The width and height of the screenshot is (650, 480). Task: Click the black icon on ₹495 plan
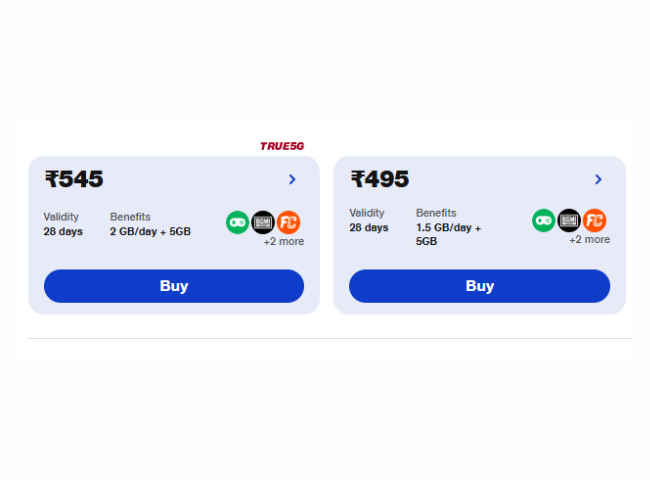click(x=569, y=221)
